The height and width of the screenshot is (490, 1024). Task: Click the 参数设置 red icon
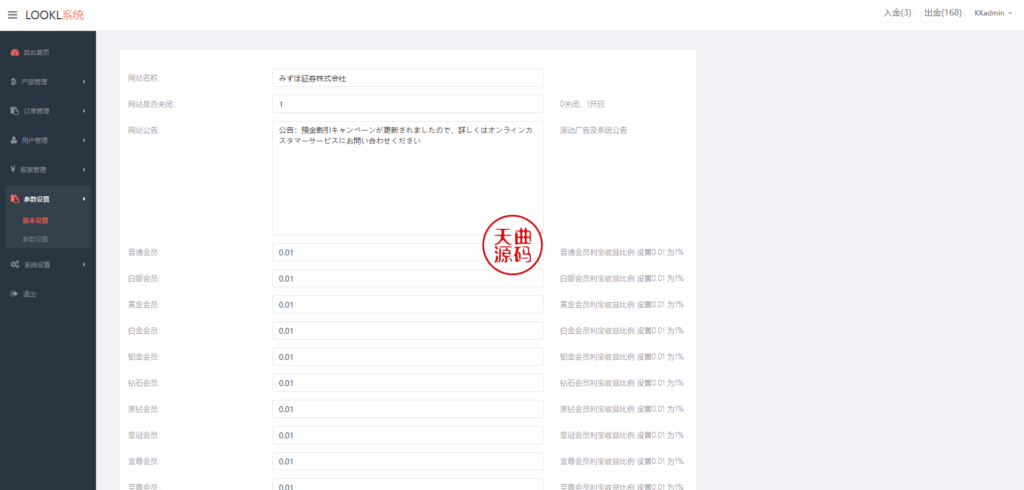14,199
